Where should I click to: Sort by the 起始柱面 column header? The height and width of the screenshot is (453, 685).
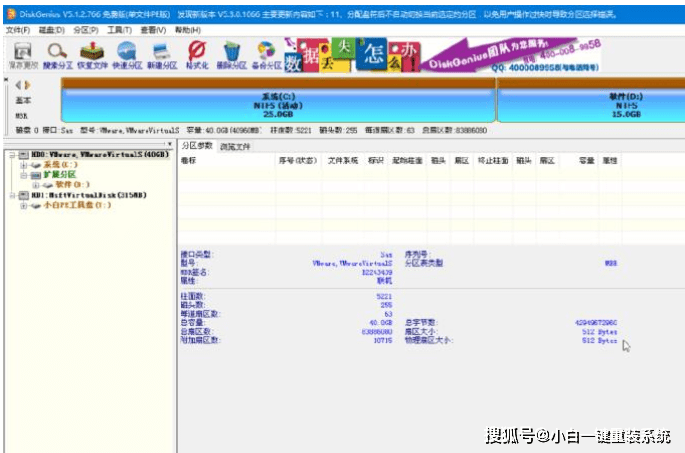tap(407, 161)
